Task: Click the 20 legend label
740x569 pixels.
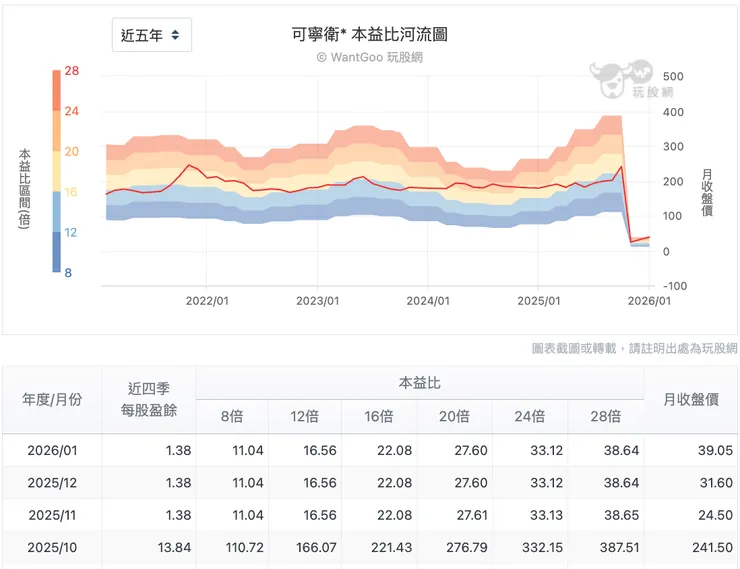Action: point(72,151)
